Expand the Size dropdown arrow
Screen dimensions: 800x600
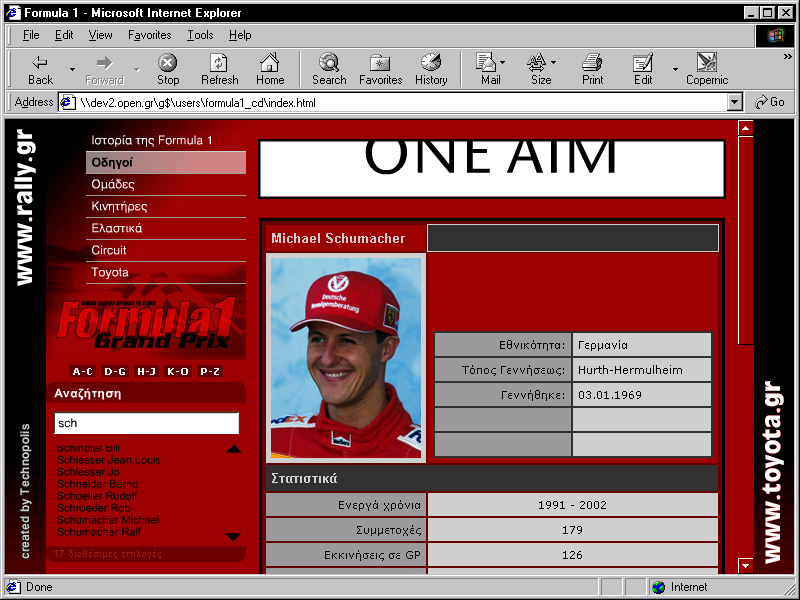click(x=554, y=63)
